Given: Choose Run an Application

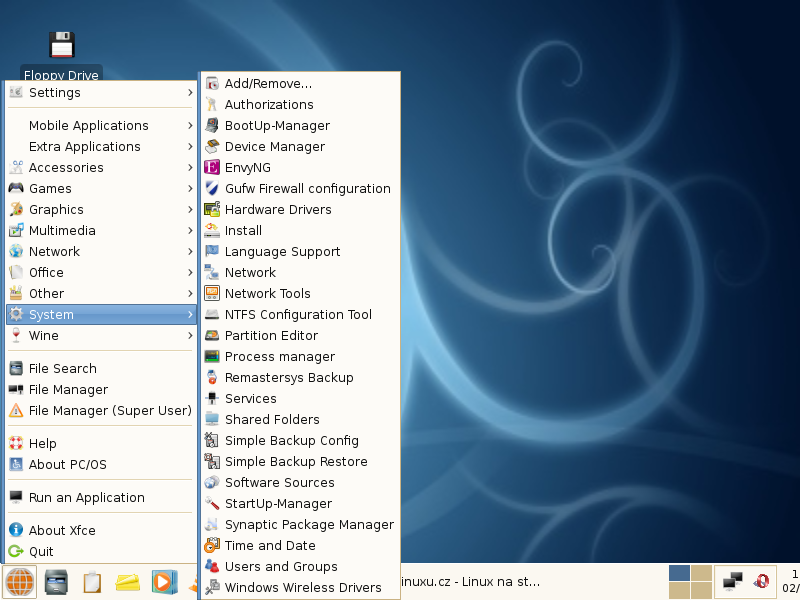Looking at the screenshot, I should point(101,497).
